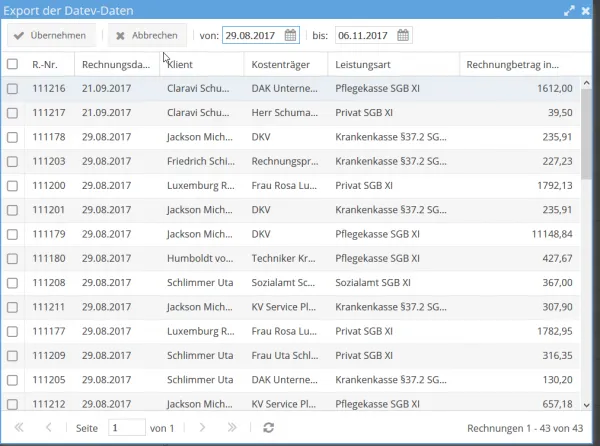Go to the last page with the double-right arrow
The image size is (600, 446).
(x=232, y=428)
